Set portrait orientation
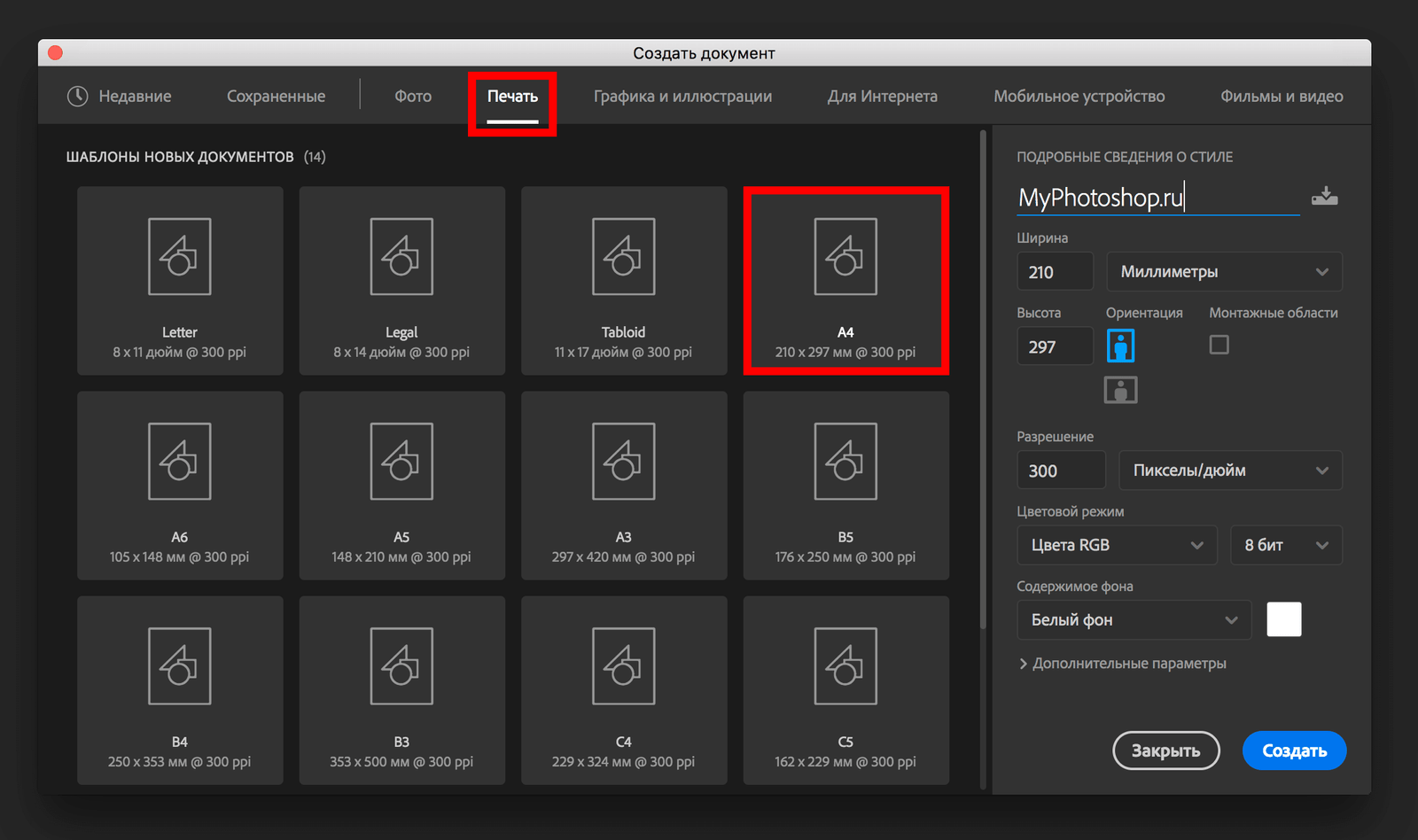The image size is (1418, 840). tap(1120, 346)
